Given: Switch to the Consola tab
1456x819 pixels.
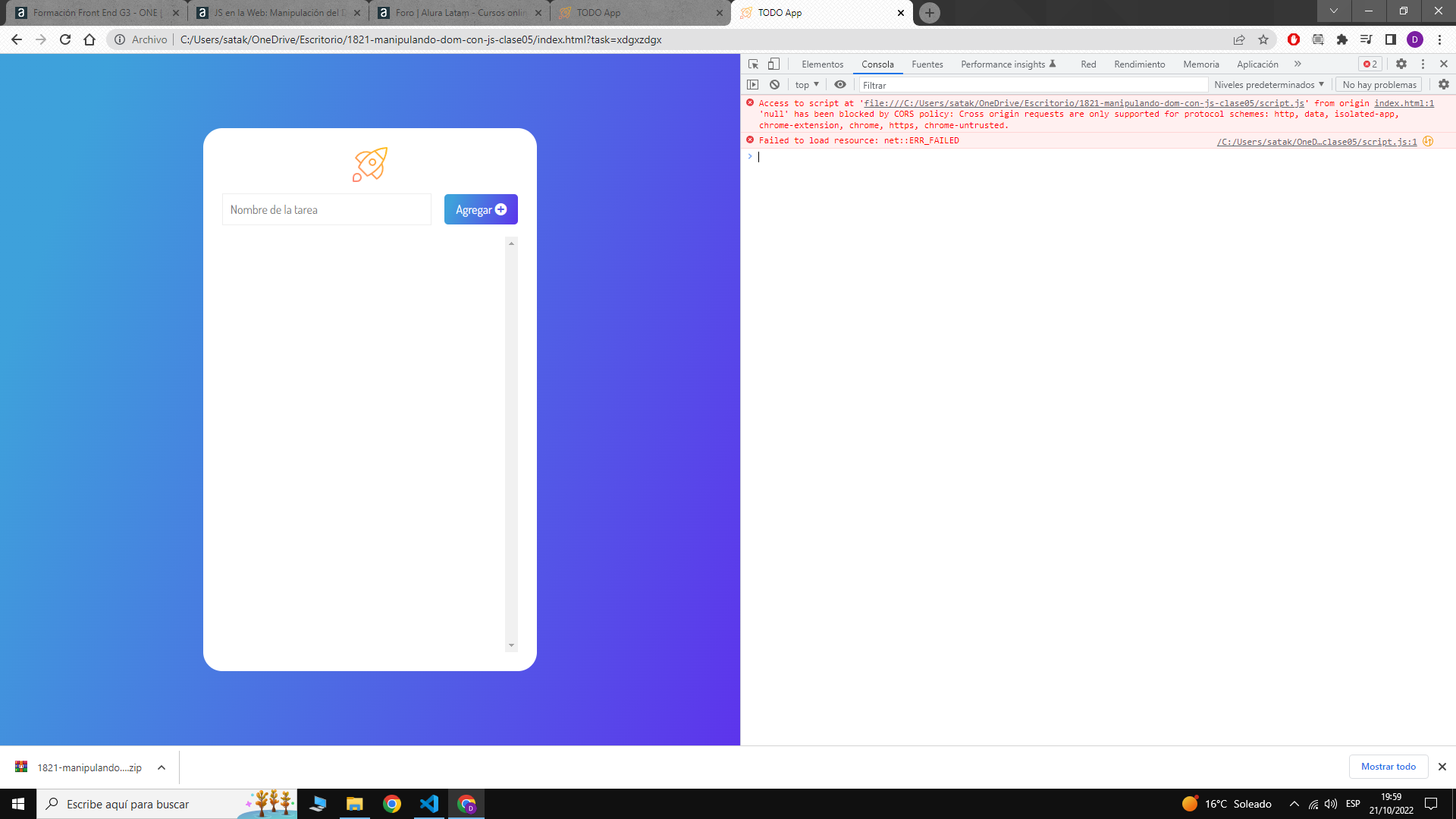Looking at the screenshot, I should 877,64.
